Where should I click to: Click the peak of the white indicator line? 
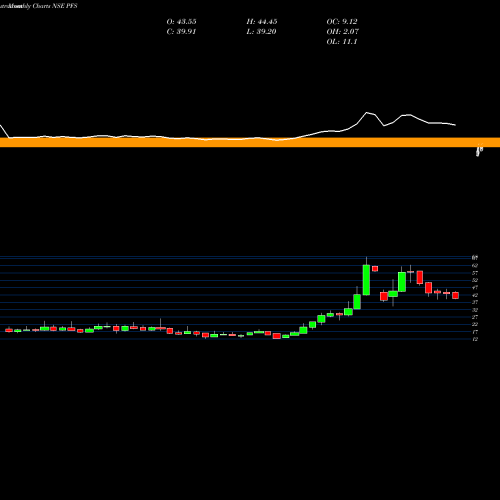[x=367, y=113]
